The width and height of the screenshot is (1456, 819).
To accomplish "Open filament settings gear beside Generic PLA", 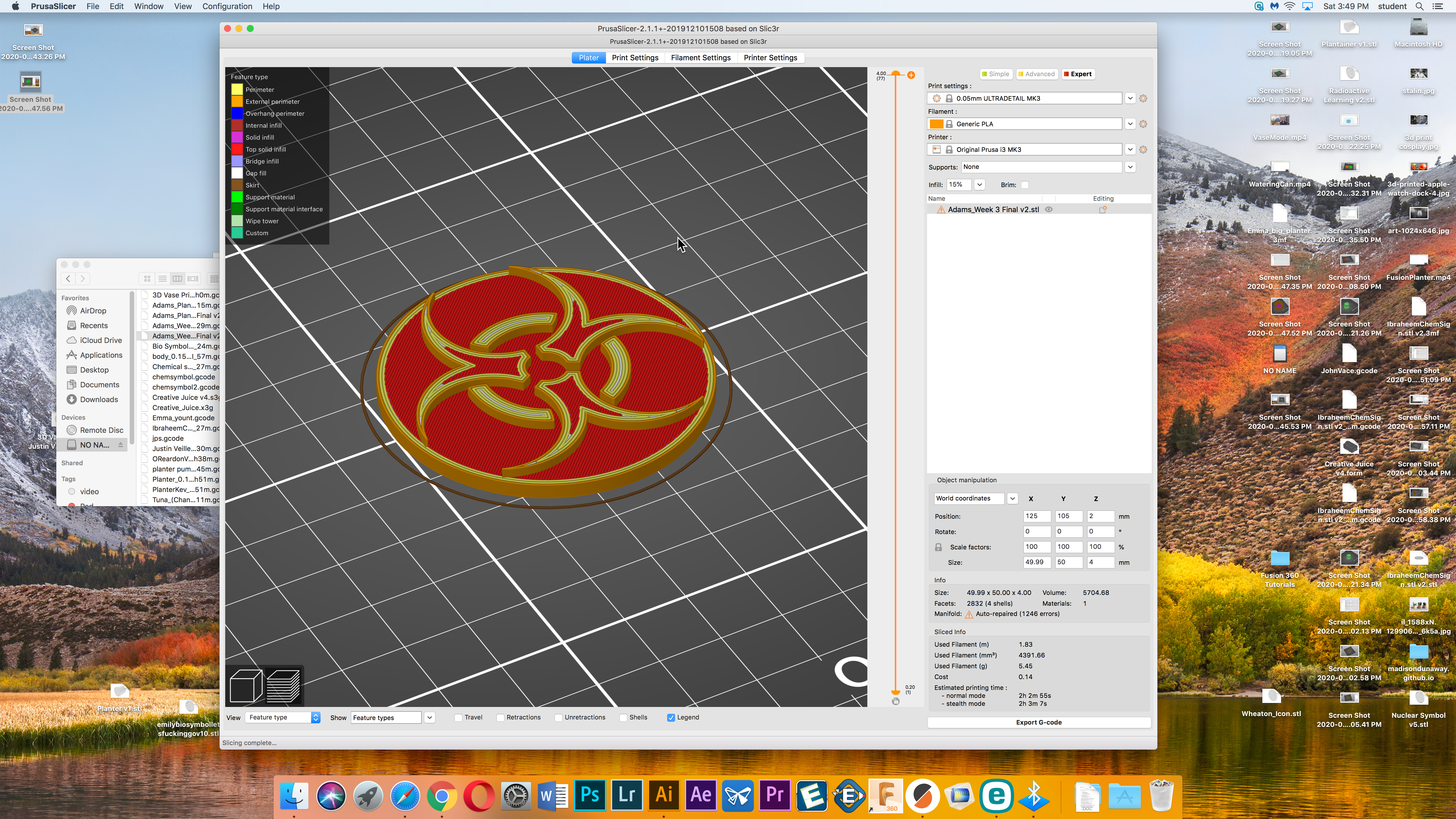I will (1143, 124).
